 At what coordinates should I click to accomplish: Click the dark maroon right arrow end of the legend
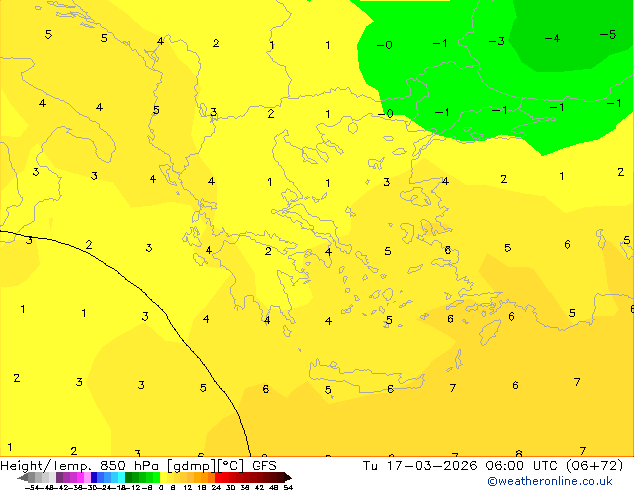[x=288, y=477]
